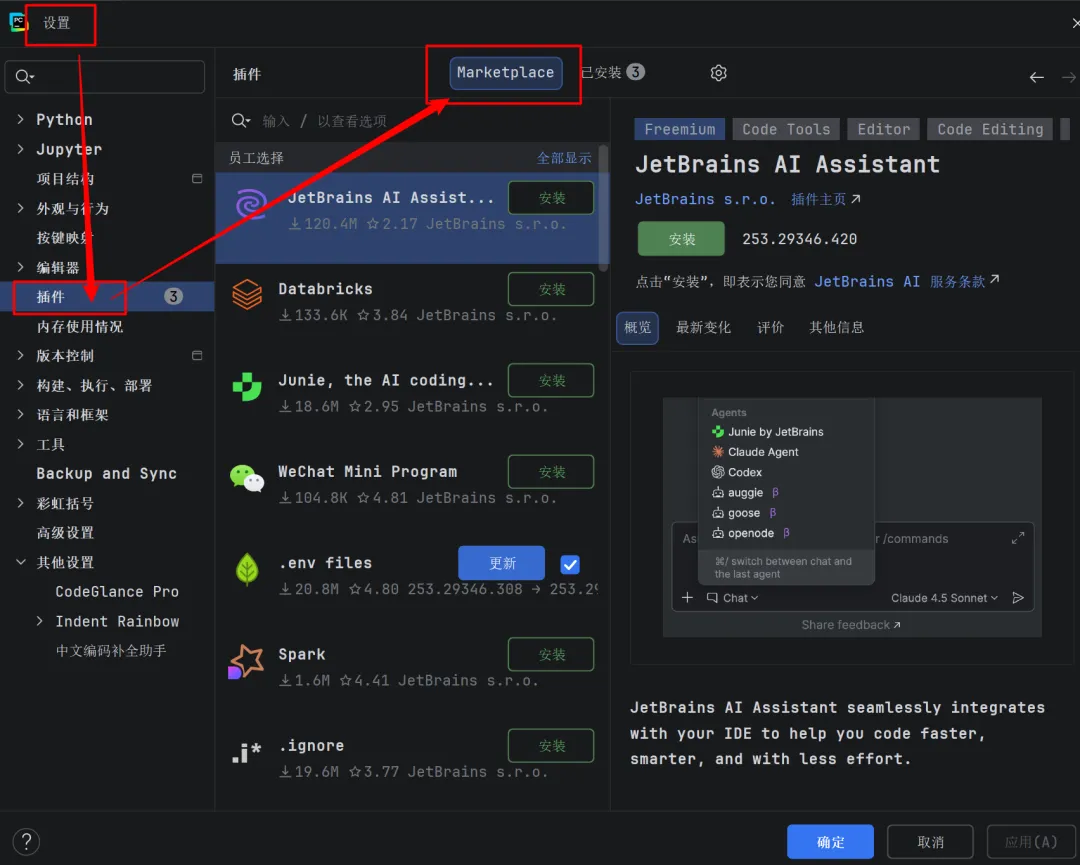Select the Freemium tag

[x=679, y=129]
